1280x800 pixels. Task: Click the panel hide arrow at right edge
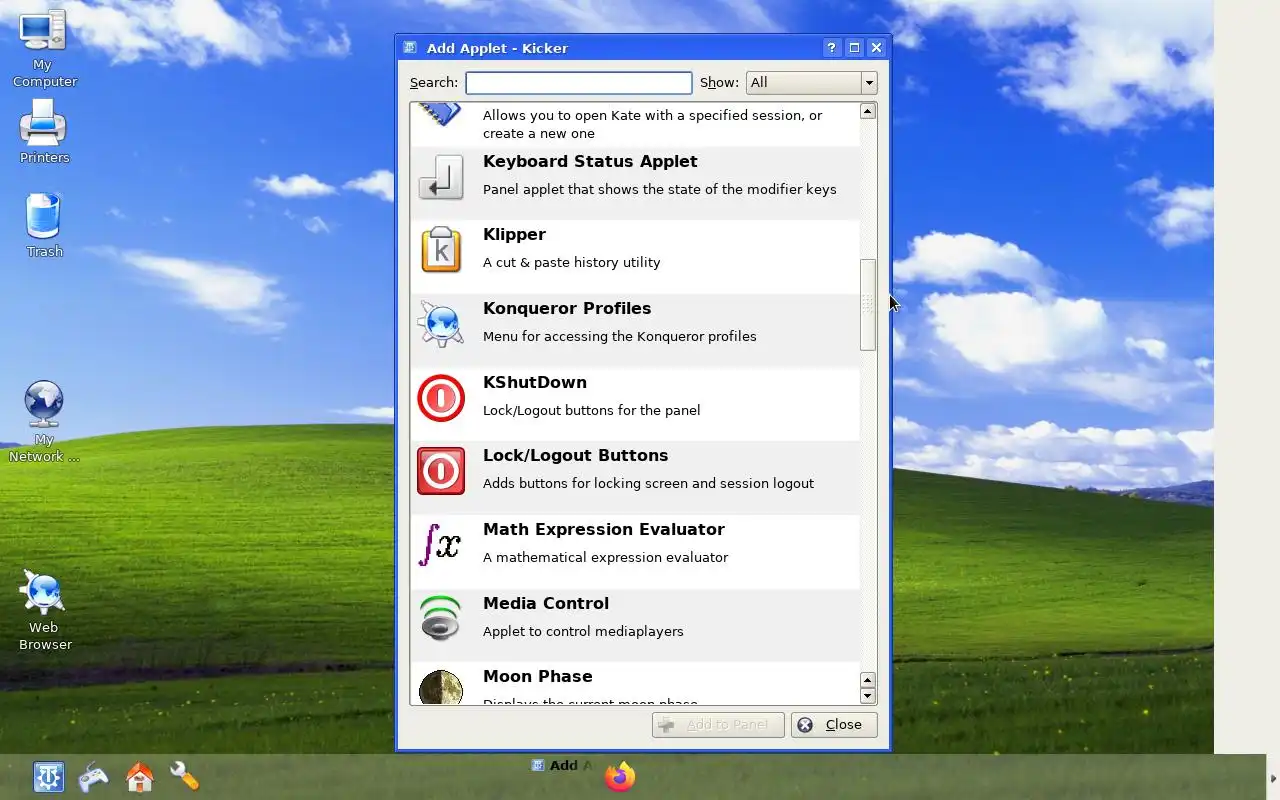(x=1273, y=778)
